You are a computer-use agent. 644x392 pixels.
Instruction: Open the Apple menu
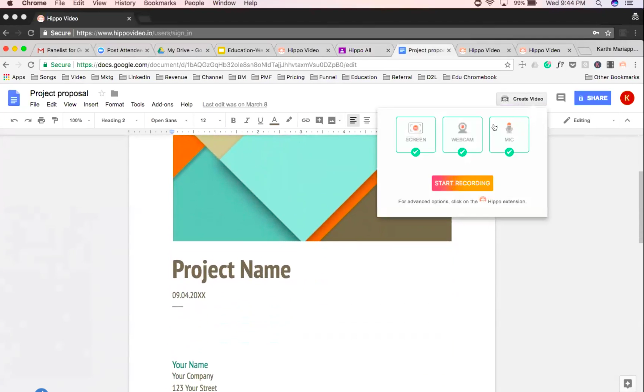pyautogui.click(x=9, y=3)
